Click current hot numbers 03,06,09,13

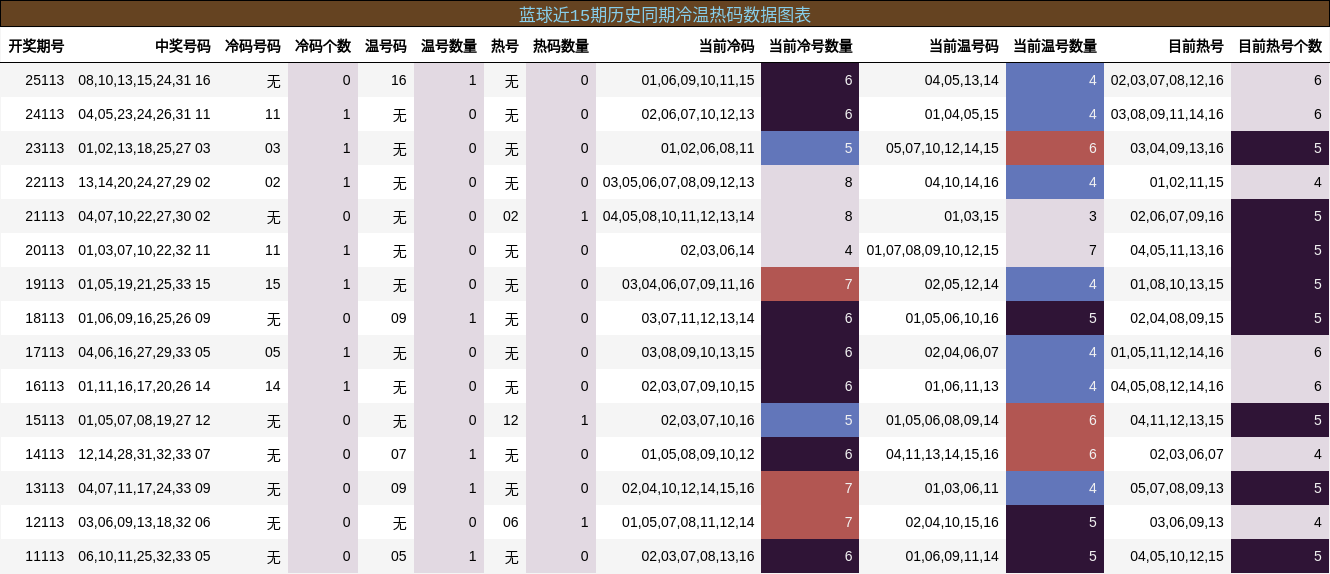[1186, 522]
